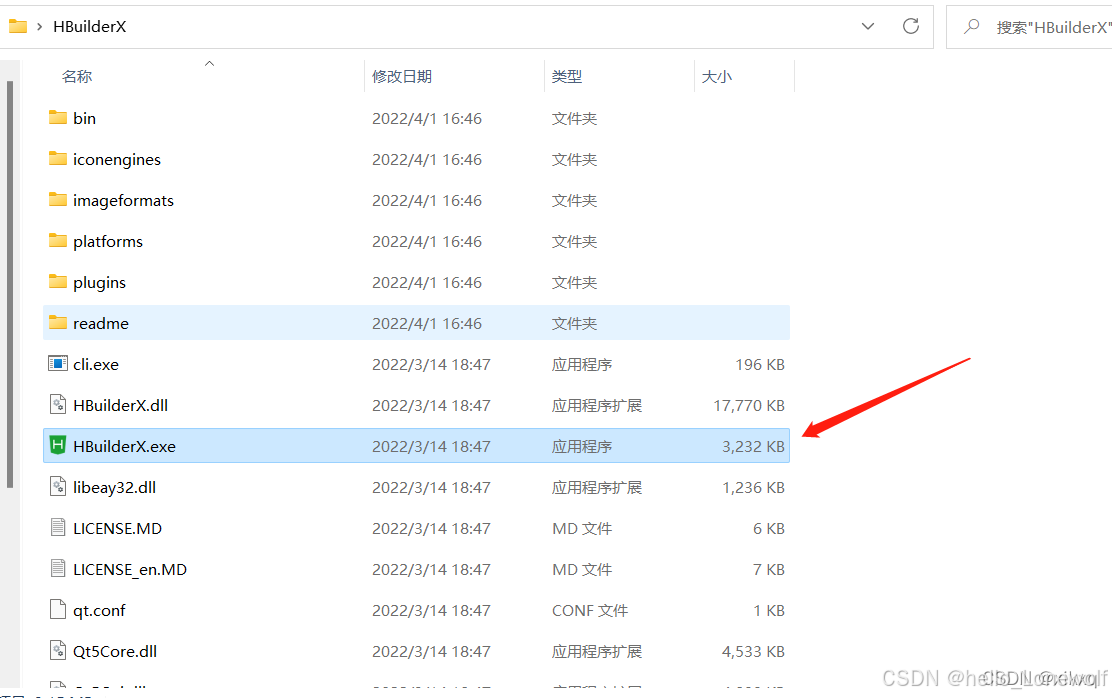Click the 6 KB size of LICENSE.MD
This screenshot has width=1112, height=698.
[769, 528]
